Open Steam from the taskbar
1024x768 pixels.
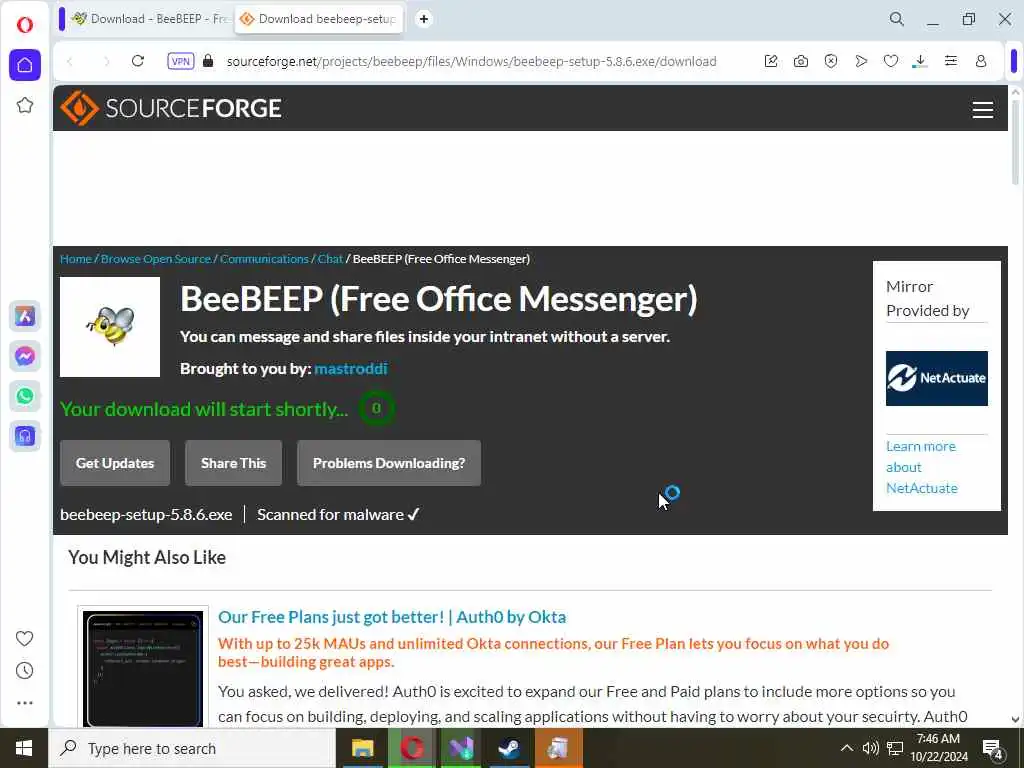[x=509, y=748]
